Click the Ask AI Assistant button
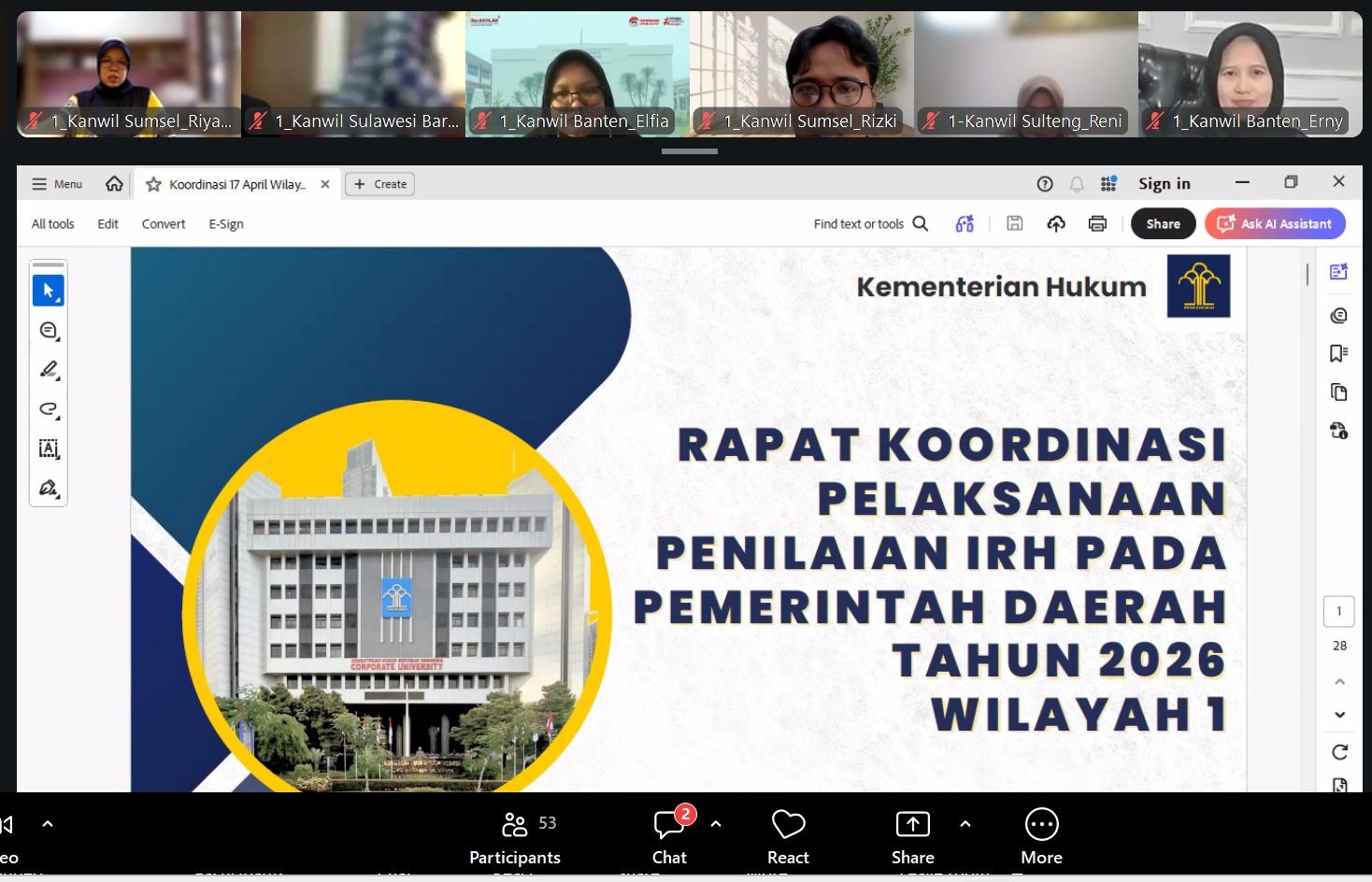Image resolution: width=1372 pixels, height=882 pixels. point(1275,223)
